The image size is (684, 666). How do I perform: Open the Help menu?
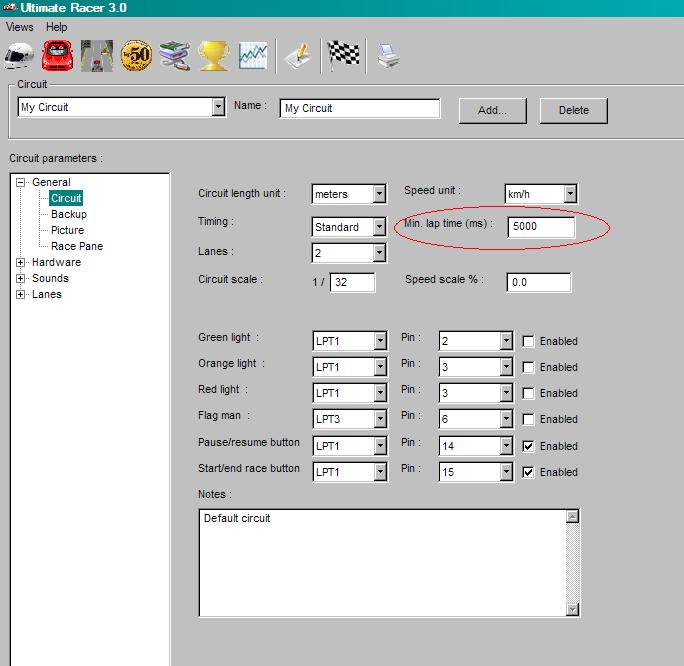pyautogui.click(x=57, y=27)
